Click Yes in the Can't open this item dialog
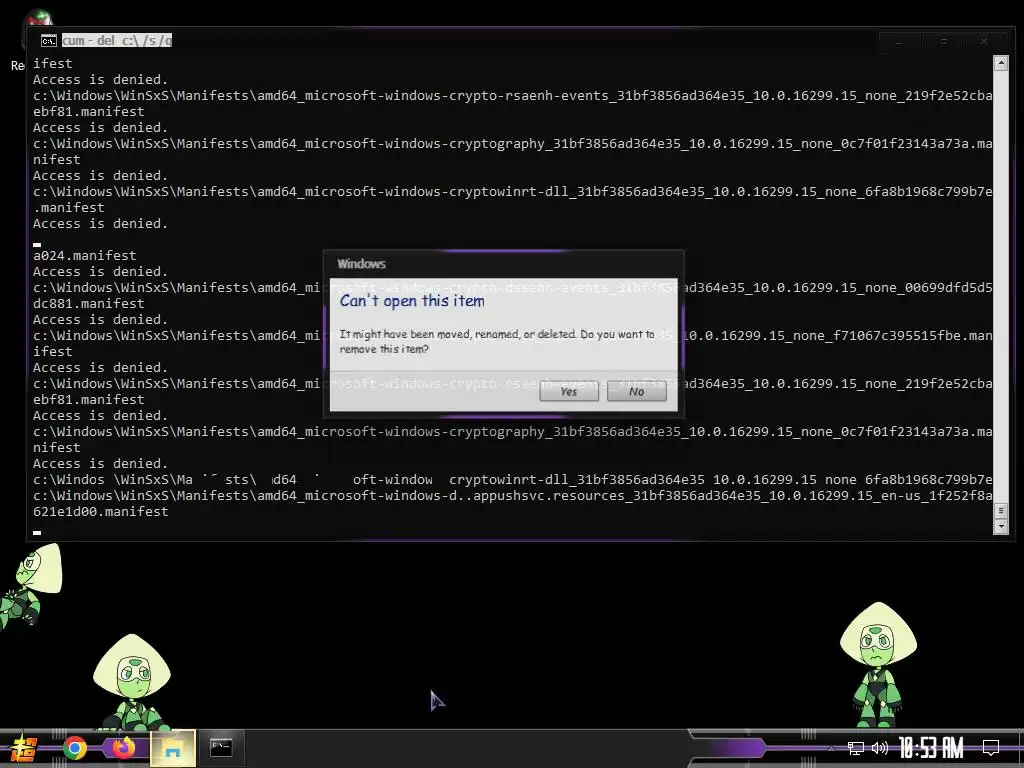 pyautogui.click(x=569, y=391)
